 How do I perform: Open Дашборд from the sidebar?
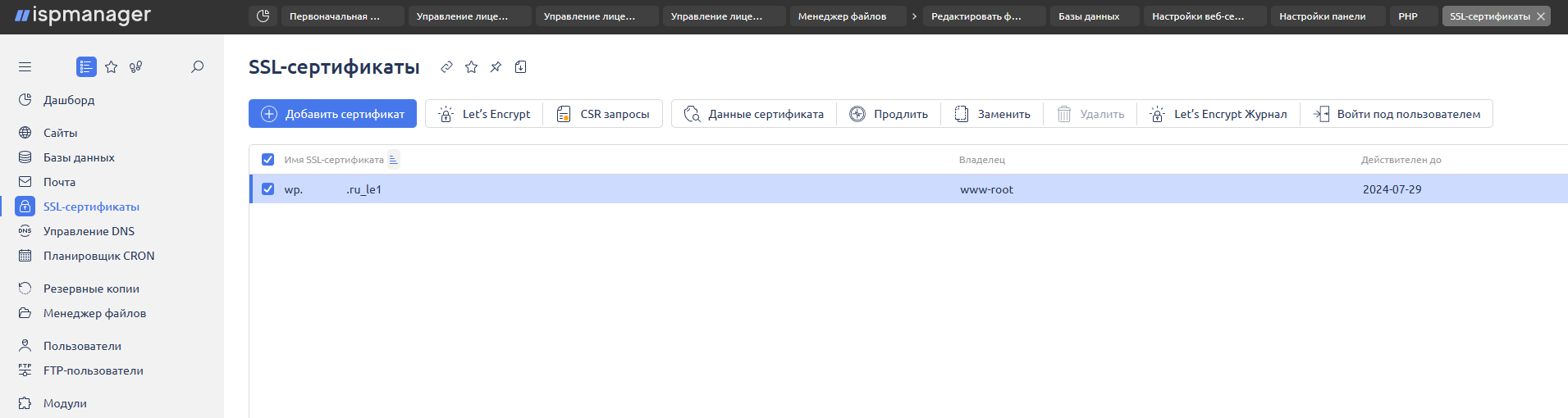pos(69,100)
